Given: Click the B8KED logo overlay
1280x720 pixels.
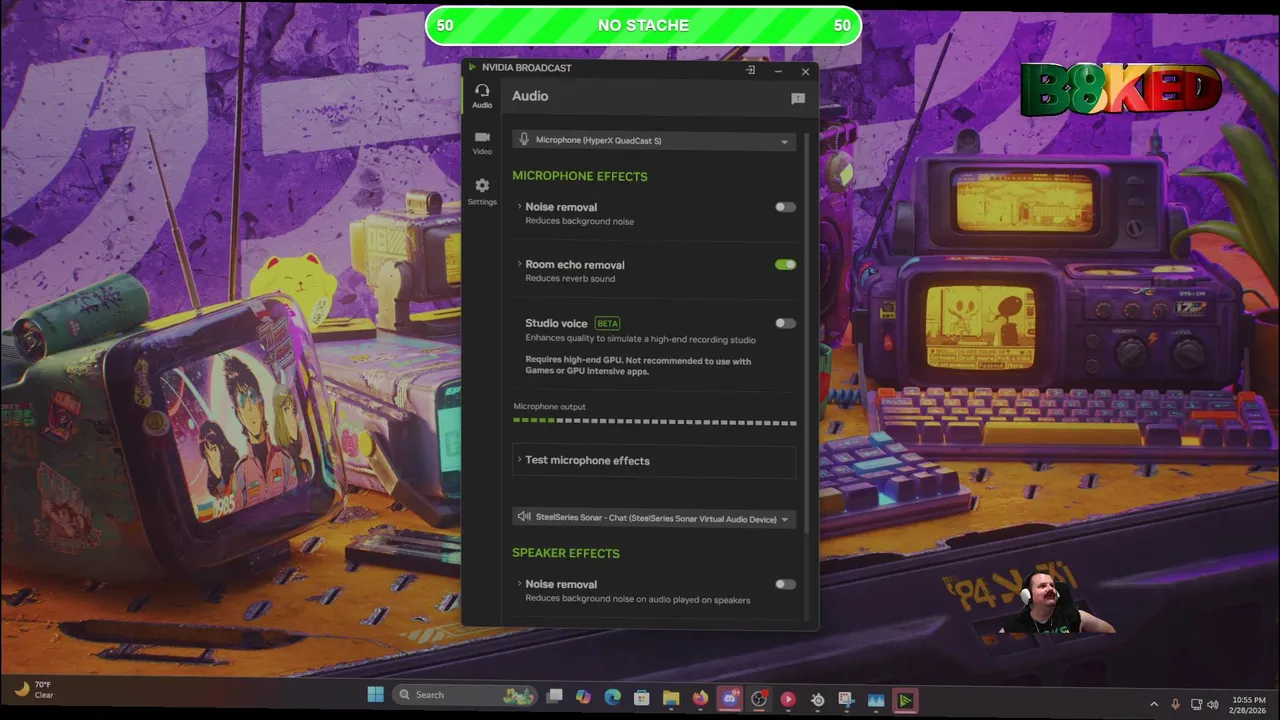Looking at the screenshot, I should [1120, 89].
